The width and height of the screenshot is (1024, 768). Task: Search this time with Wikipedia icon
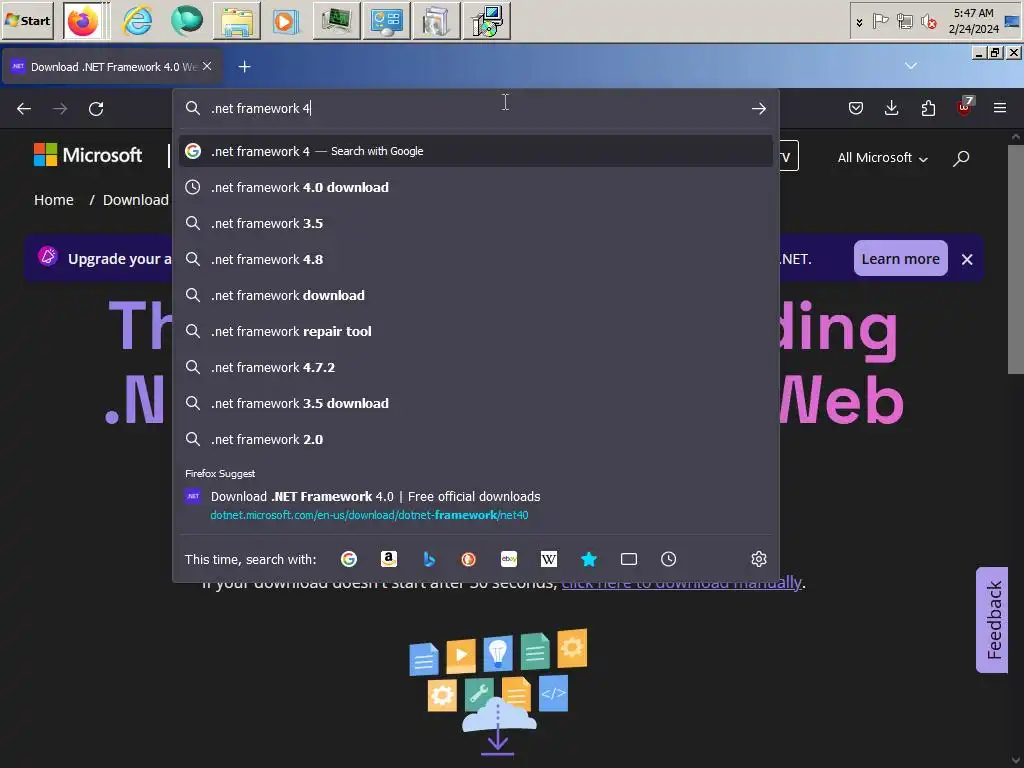[549, 559]
